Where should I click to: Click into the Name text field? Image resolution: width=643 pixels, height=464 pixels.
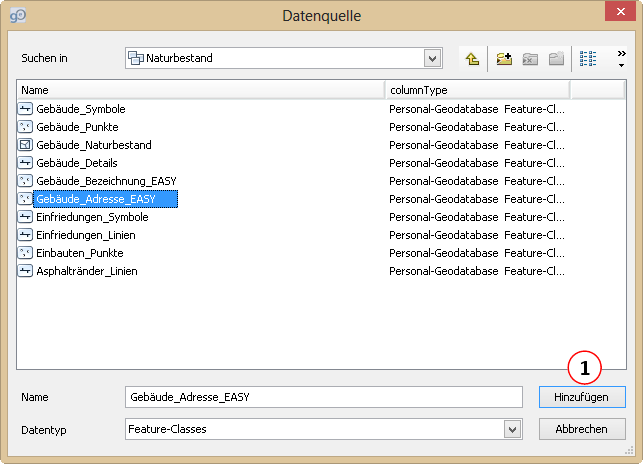pyautogui.click(x=323, y=397)
